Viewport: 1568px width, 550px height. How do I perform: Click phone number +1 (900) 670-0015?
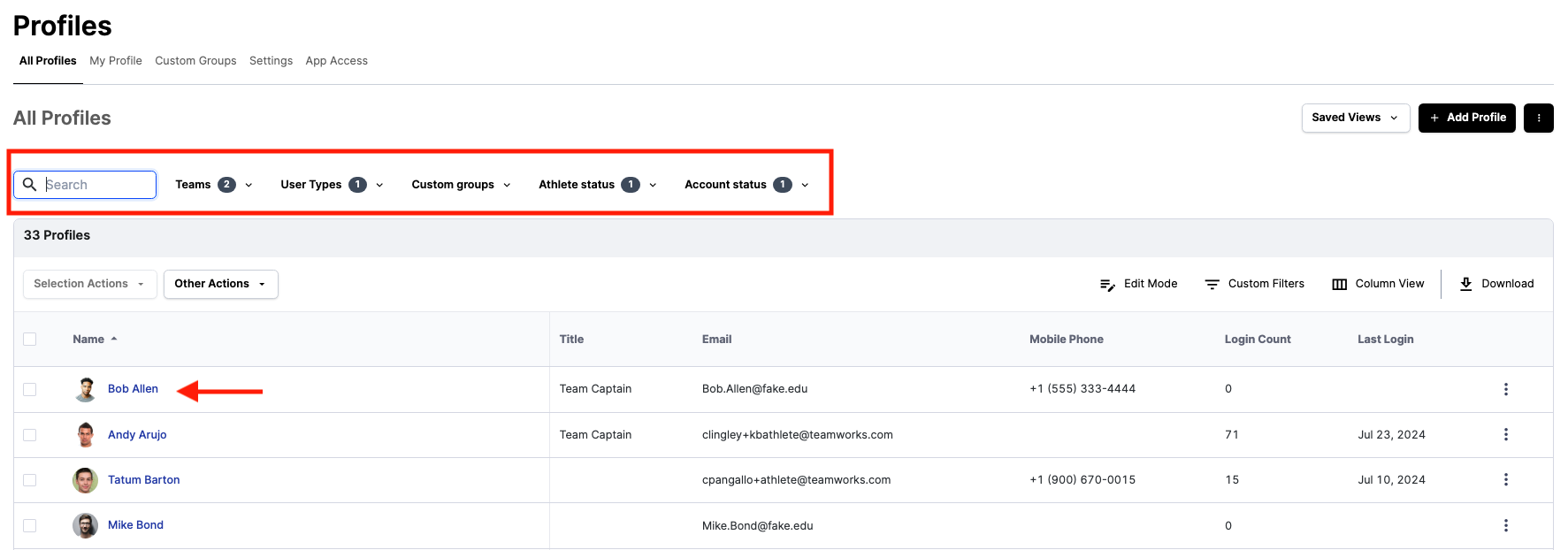point(1082,479)
